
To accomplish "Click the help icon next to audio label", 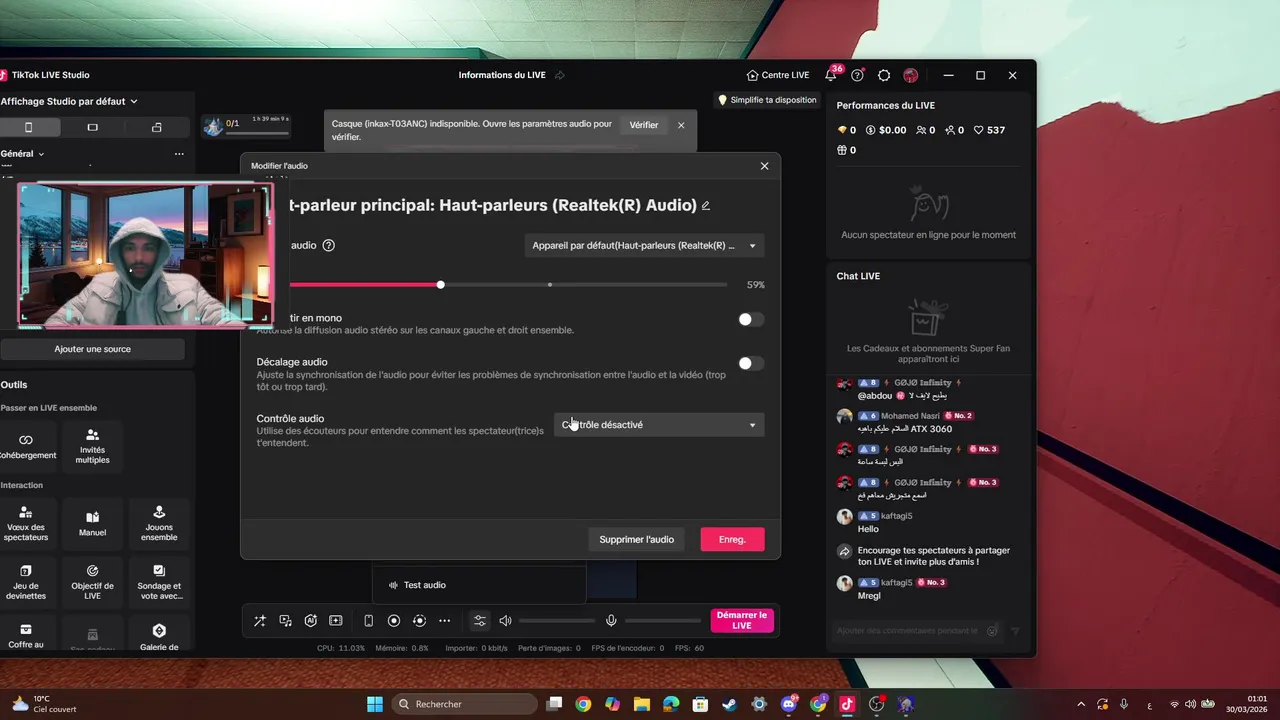I will click(x=329, y=245).
